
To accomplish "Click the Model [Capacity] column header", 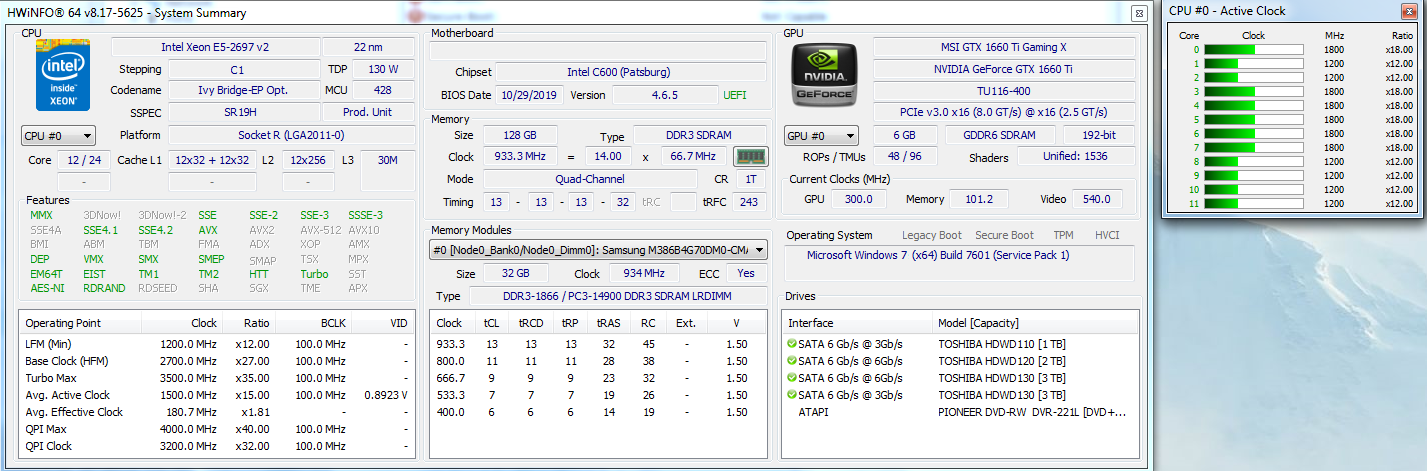I will [1035, 323].
